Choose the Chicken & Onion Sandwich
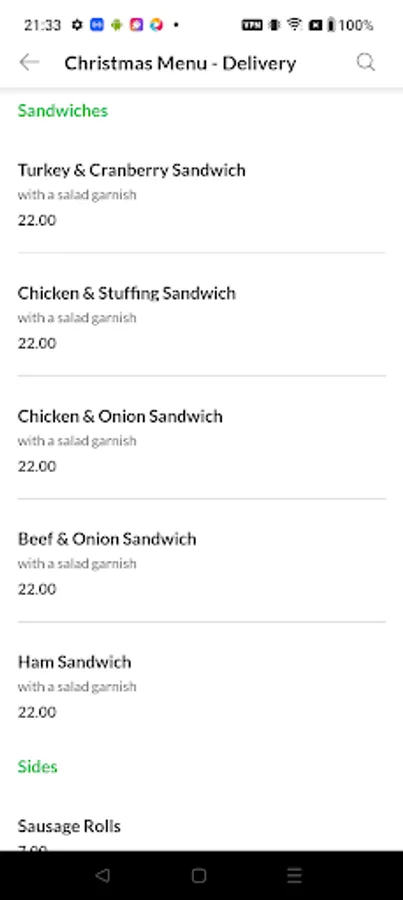This screenshot has height=900, width=403. point(202,437)
